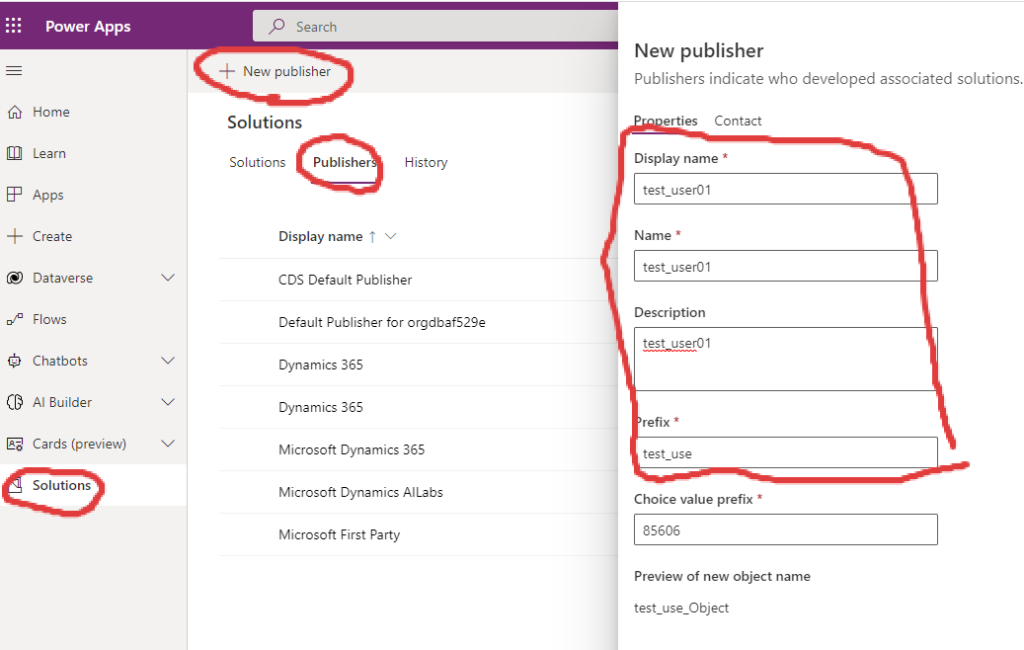Open the Flows icon in sidebar
This screenshot has height=650, width=1024.
(15, 319)
